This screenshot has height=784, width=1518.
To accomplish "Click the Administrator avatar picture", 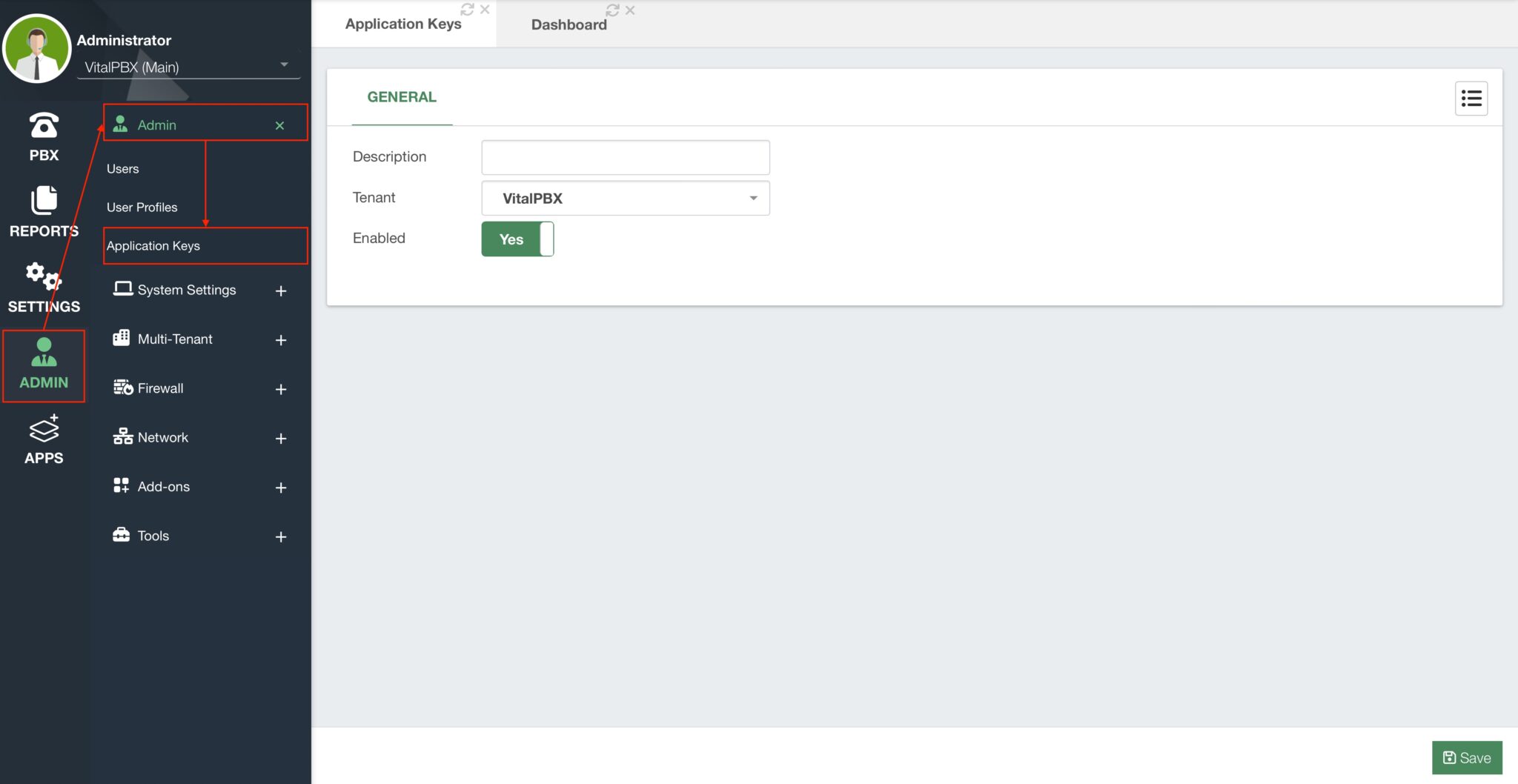I will click(37, 48).
